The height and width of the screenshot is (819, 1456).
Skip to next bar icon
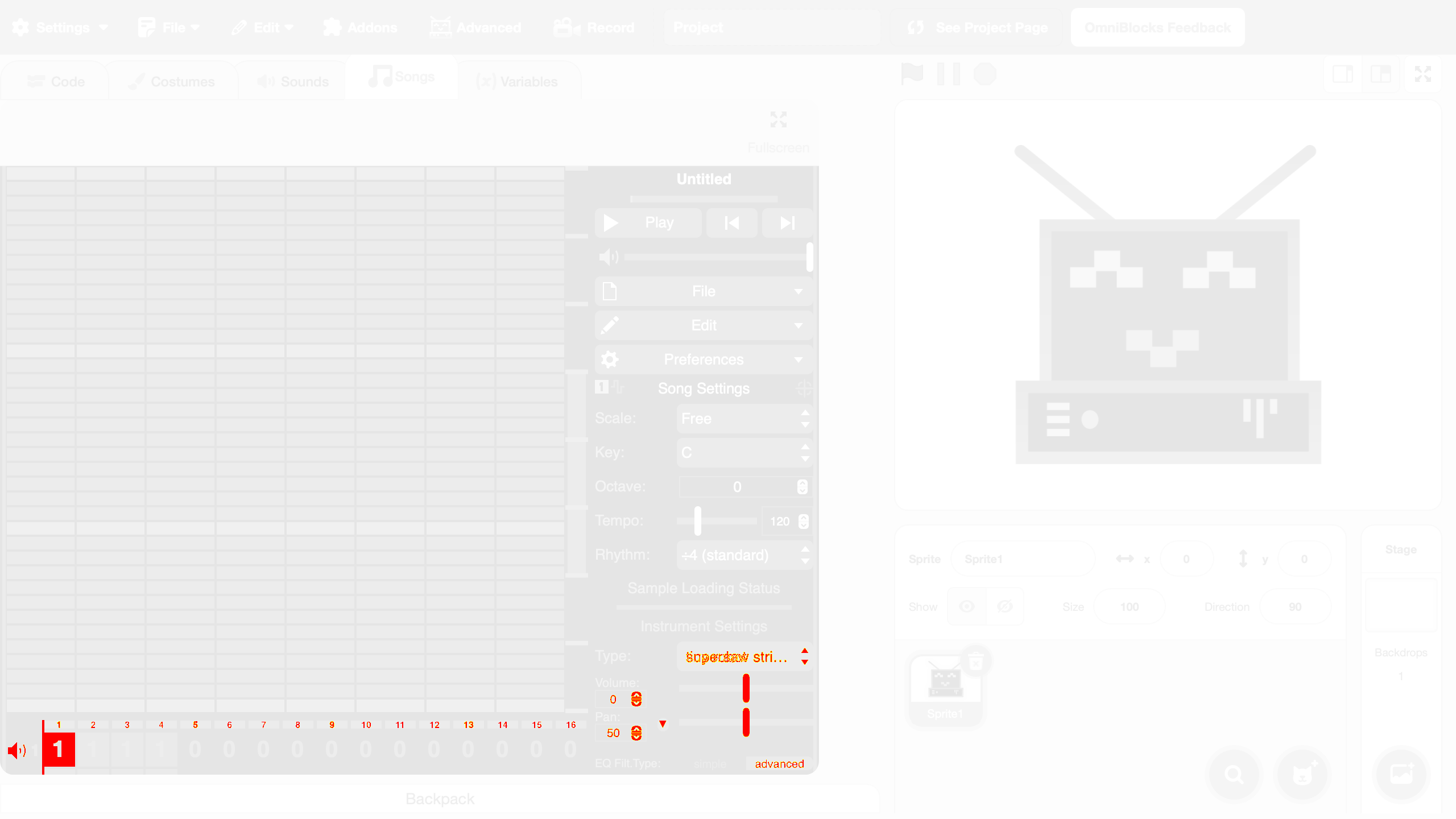(787, 223)
